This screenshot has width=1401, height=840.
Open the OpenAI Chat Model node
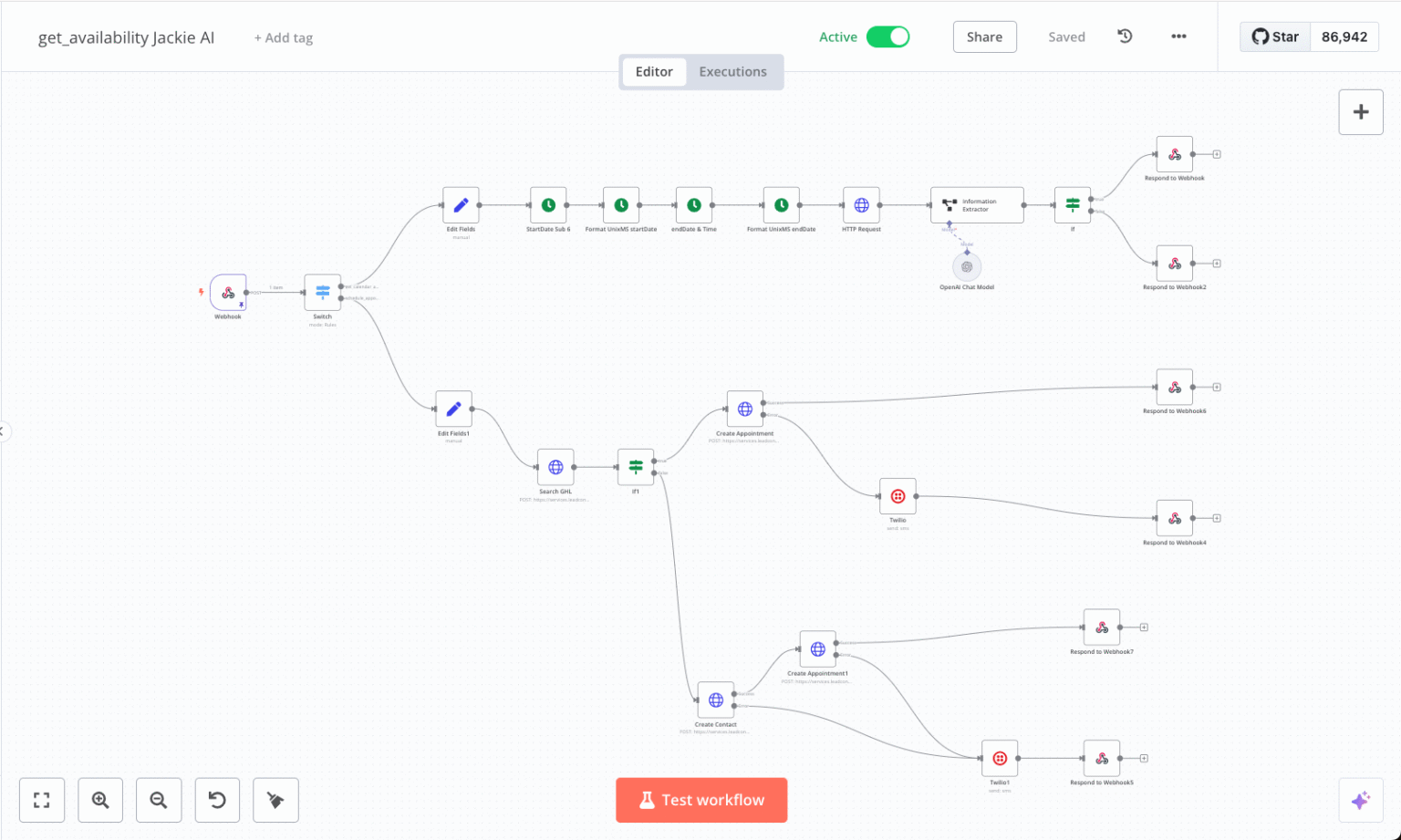[x=967, y=267]
